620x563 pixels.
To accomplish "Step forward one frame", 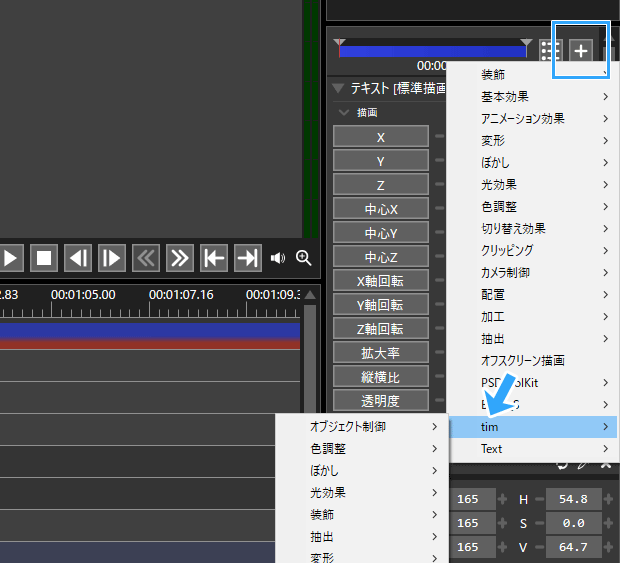I will click(x=112, y=258).
